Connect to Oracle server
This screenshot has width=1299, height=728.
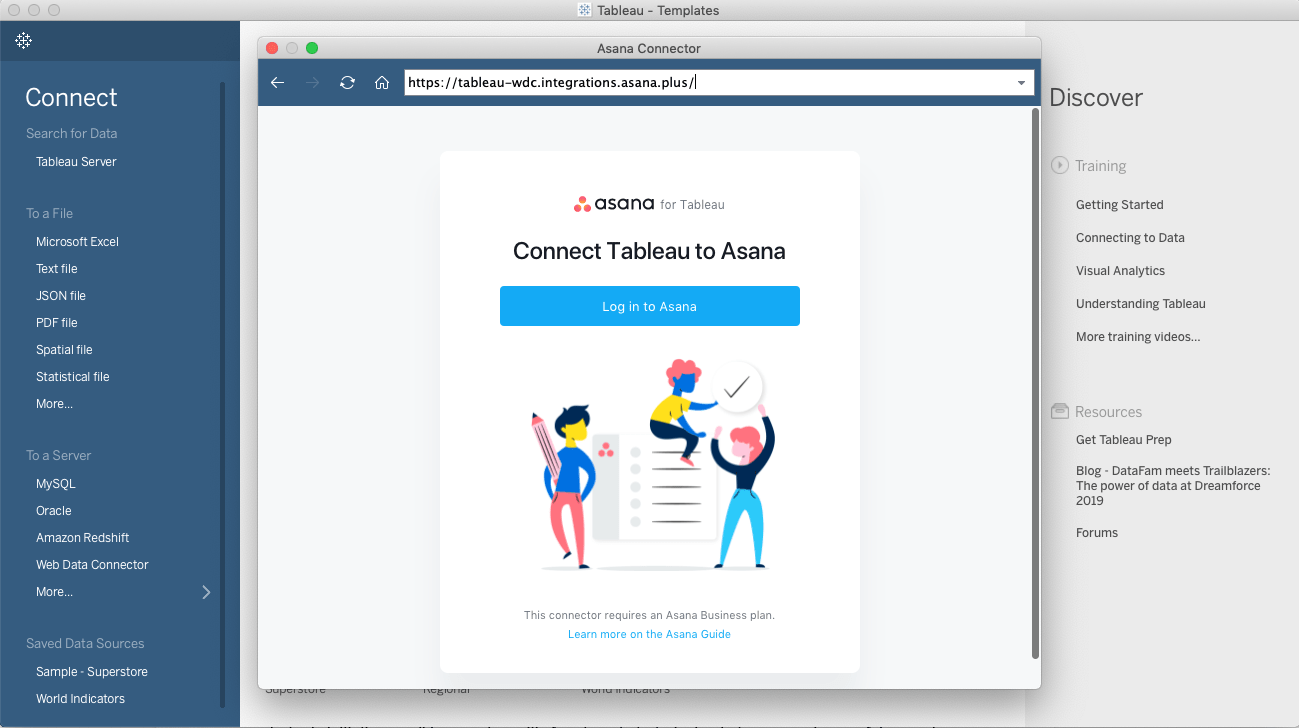pos(54,511)
